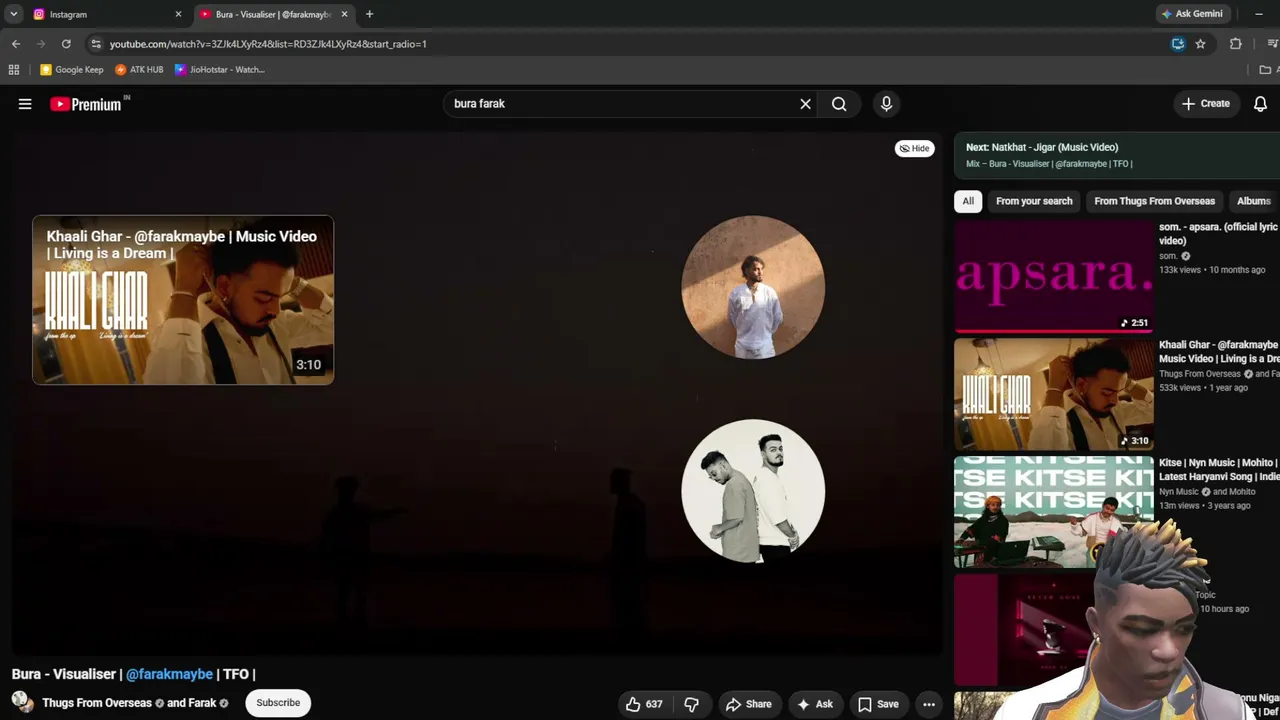
Task: View site information icon in address bar
Action: [x=95, y=44]
